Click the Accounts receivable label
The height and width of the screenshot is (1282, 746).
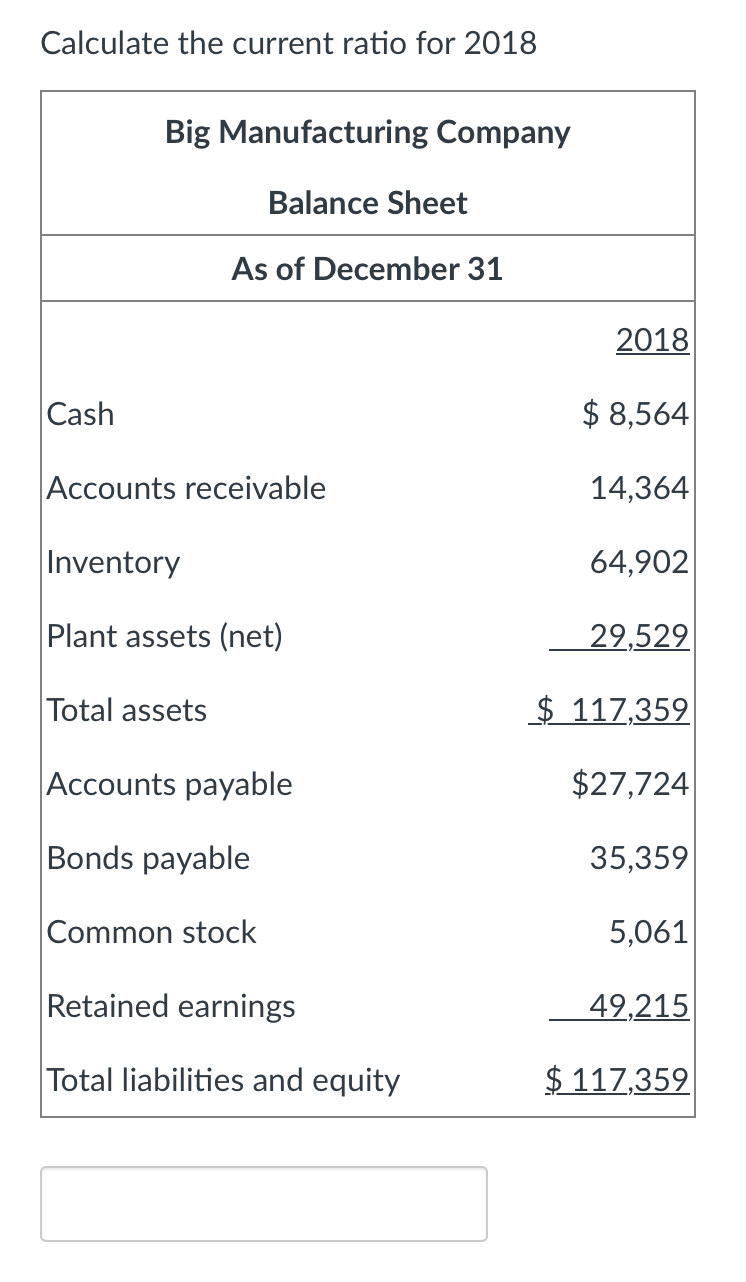point(185,488)
